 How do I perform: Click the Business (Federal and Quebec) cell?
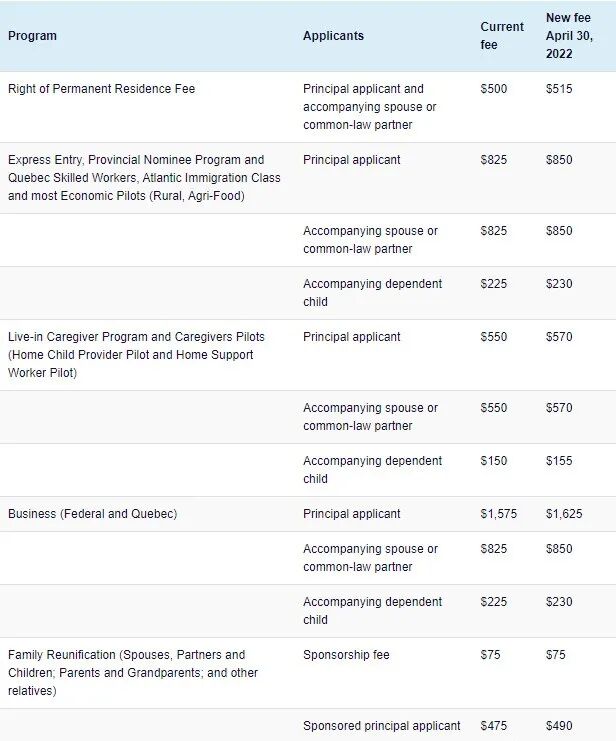click(92, 514)
